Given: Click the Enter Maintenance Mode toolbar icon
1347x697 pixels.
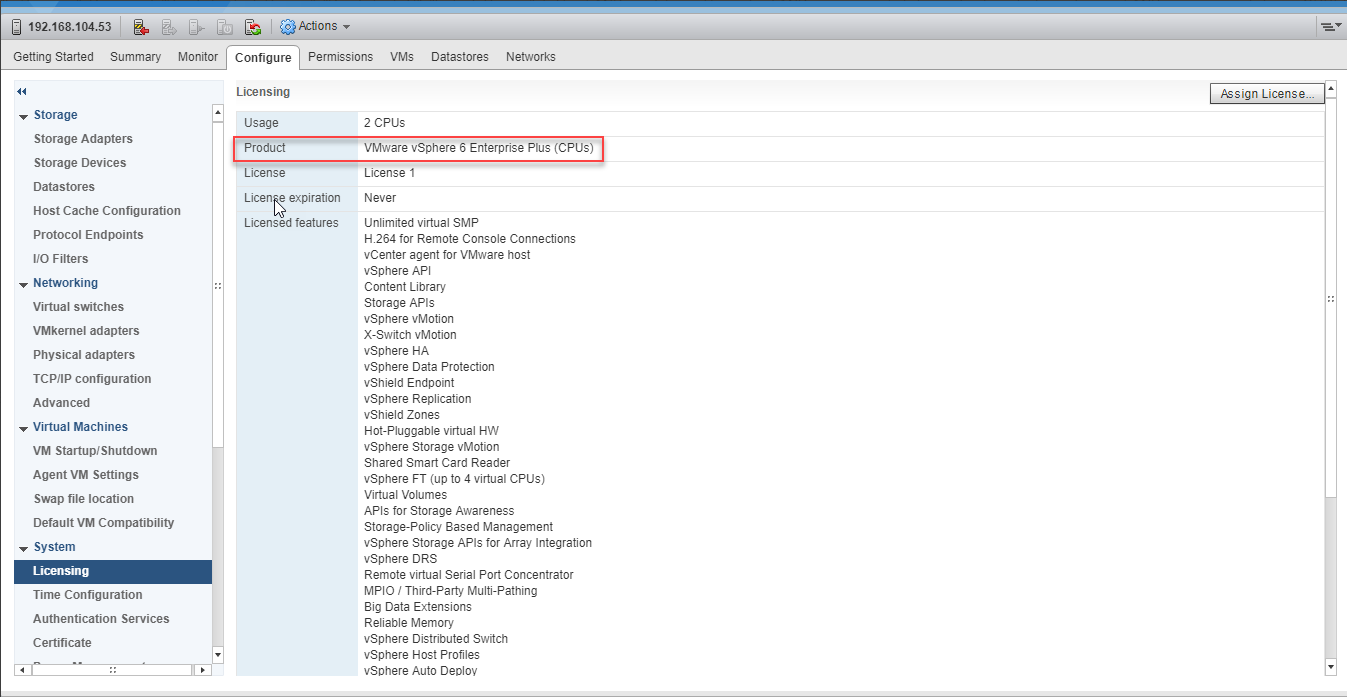Looking at the screenshot, I should point(141,26).
